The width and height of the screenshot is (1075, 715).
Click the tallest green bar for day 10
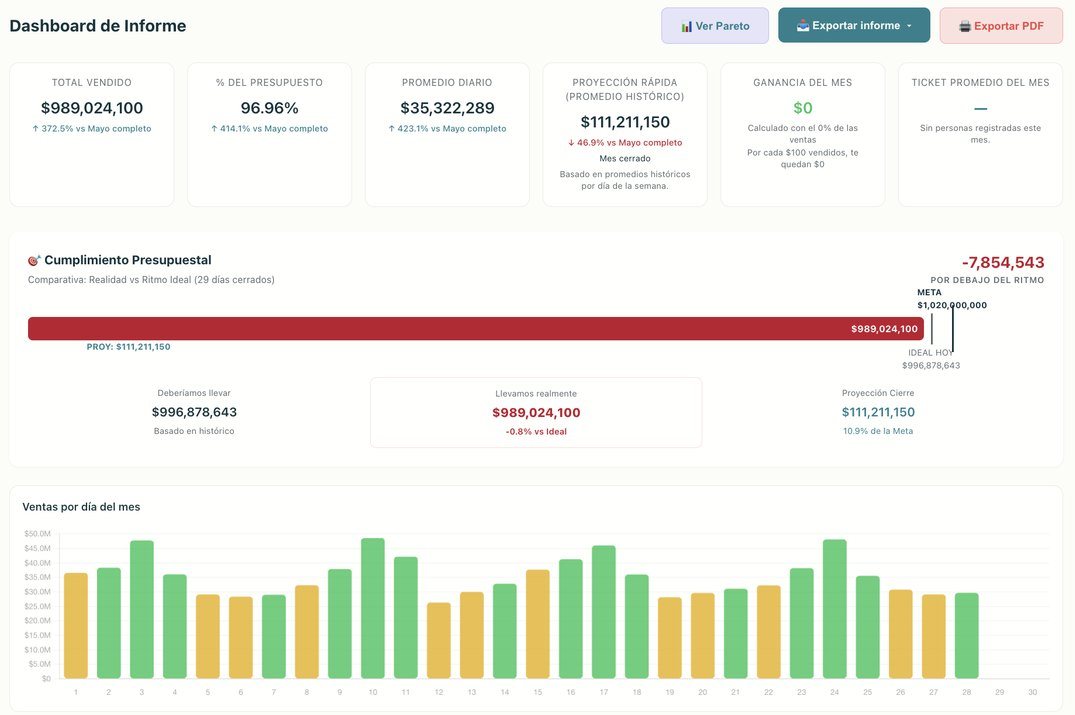pyautogui.click(x=373, y=609)
